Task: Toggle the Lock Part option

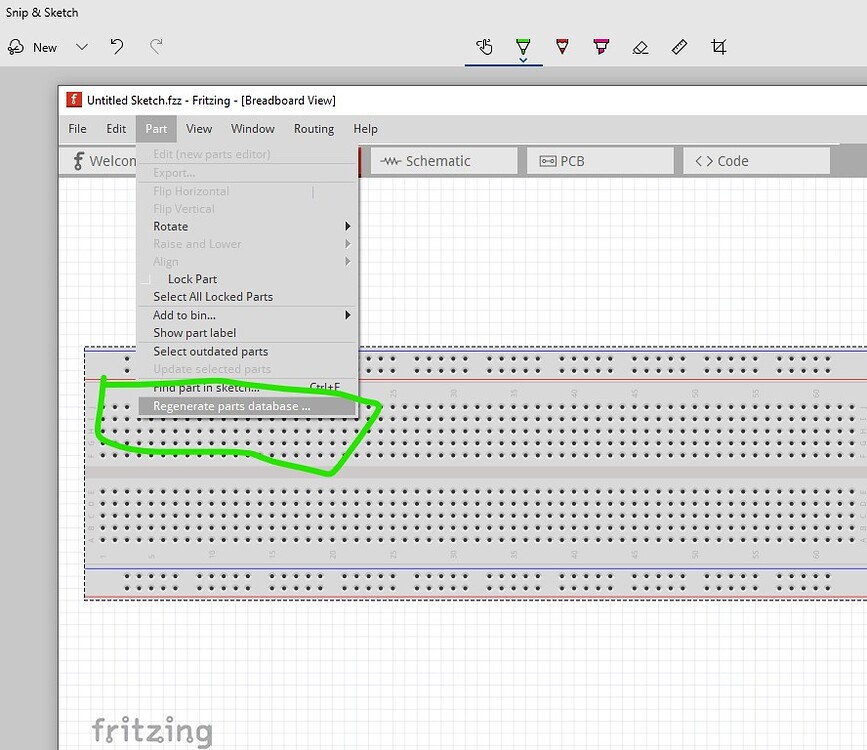Action: click(x=247, y=279)
